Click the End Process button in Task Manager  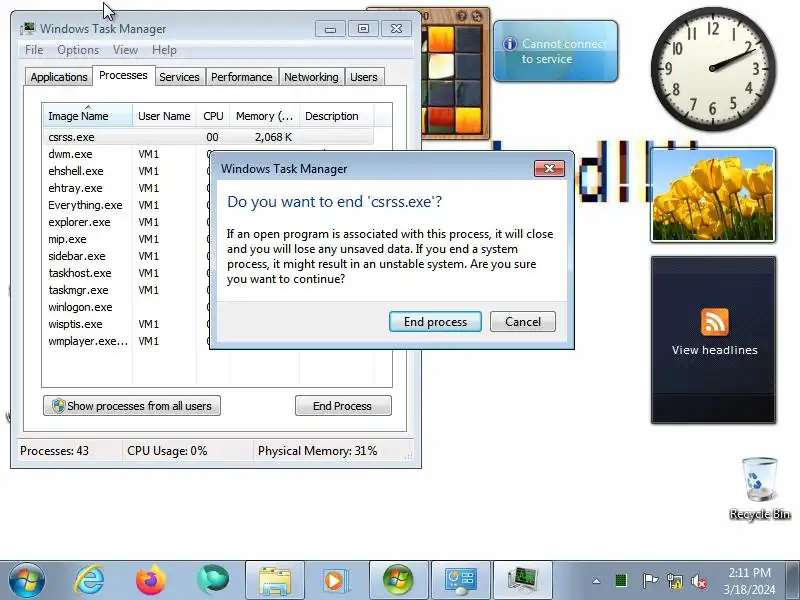tap(343, 406)
